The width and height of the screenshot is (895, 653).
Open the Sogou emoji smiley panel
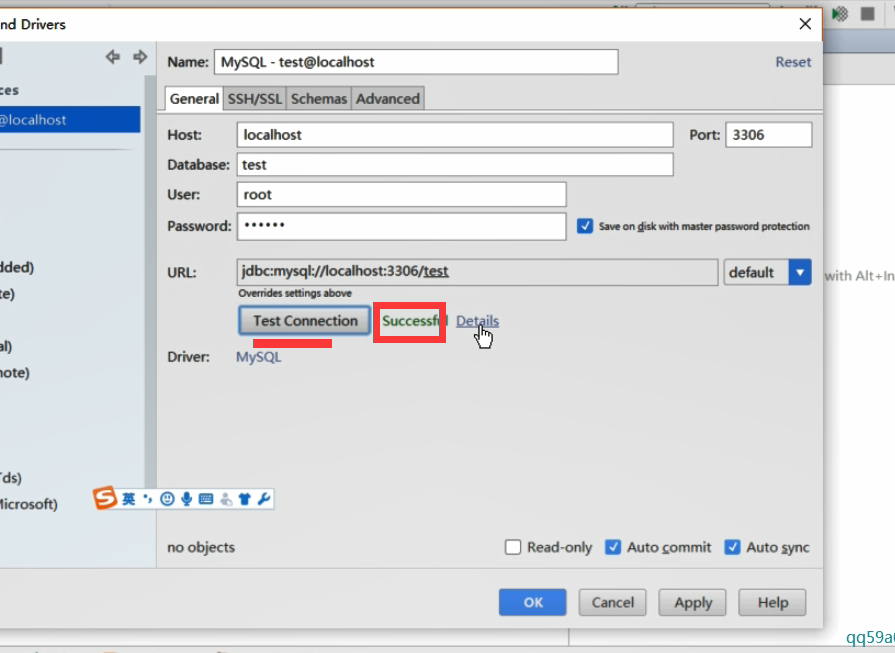[167, 499]
